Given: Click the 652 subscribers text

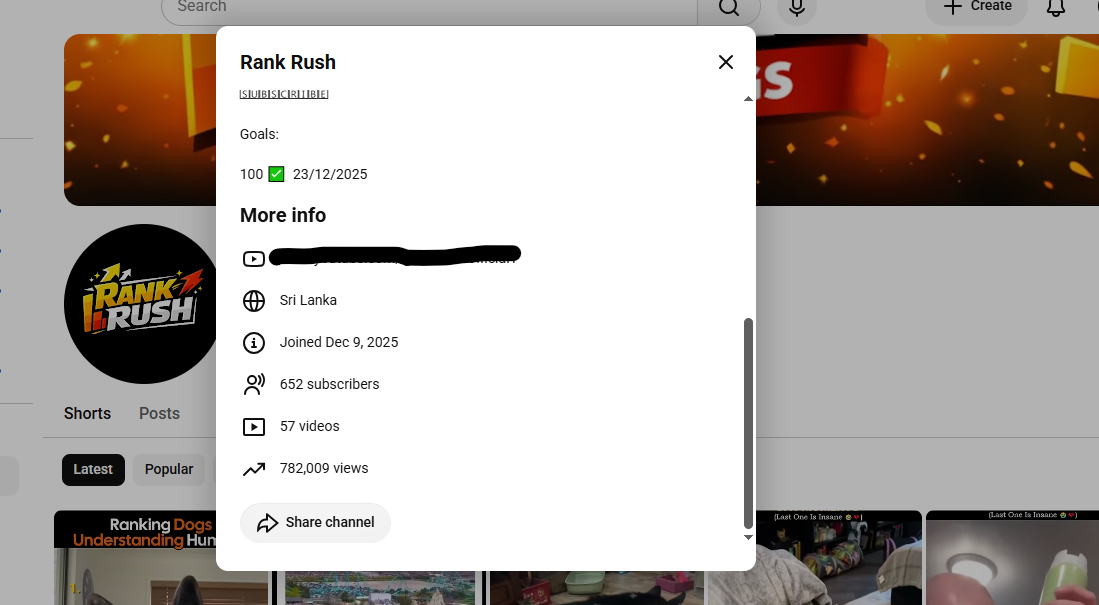Looking at the screenshot, I should [x=329, y=384].
